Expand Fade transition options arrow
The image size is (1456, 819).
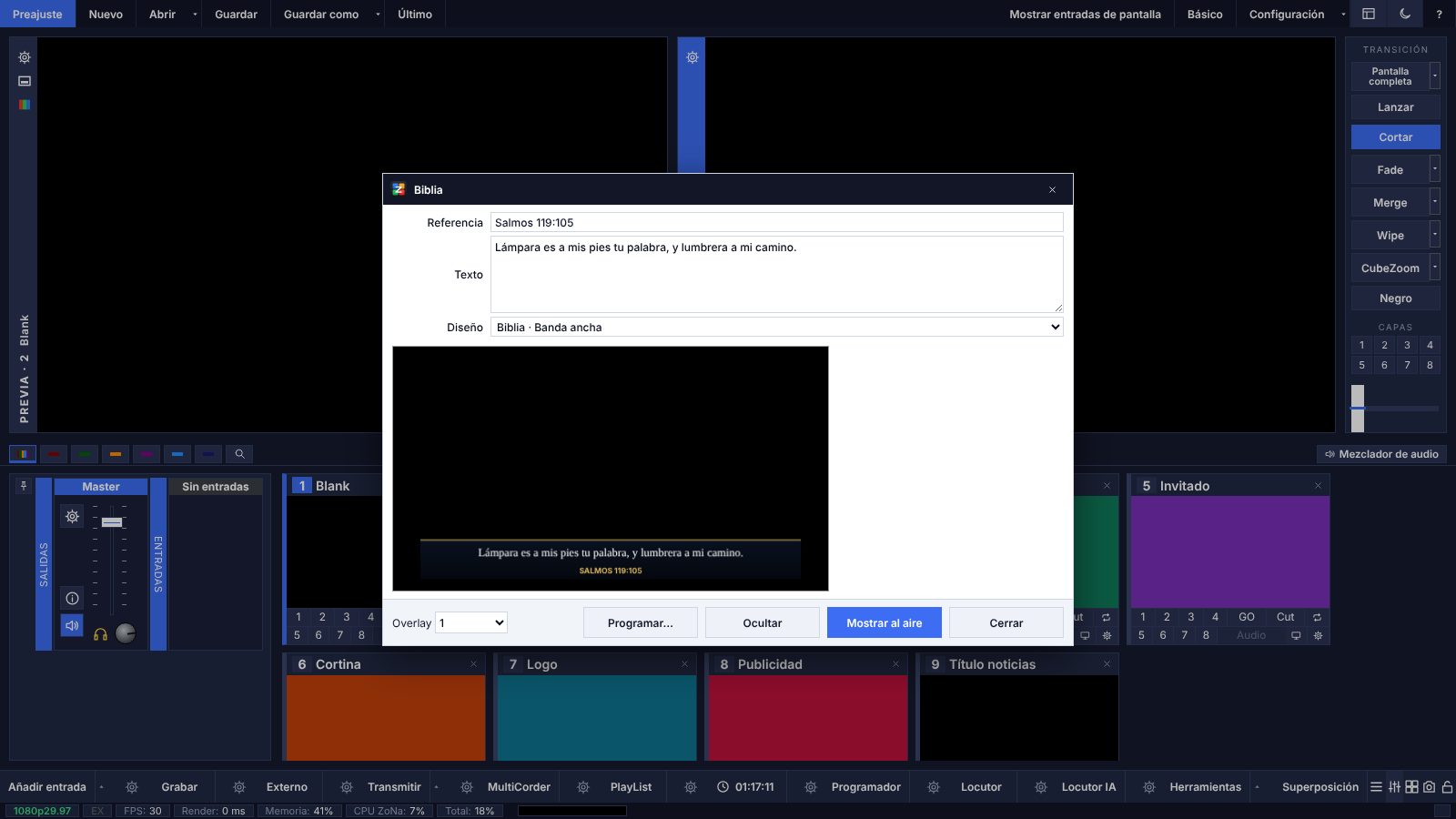click(1435, 169)
